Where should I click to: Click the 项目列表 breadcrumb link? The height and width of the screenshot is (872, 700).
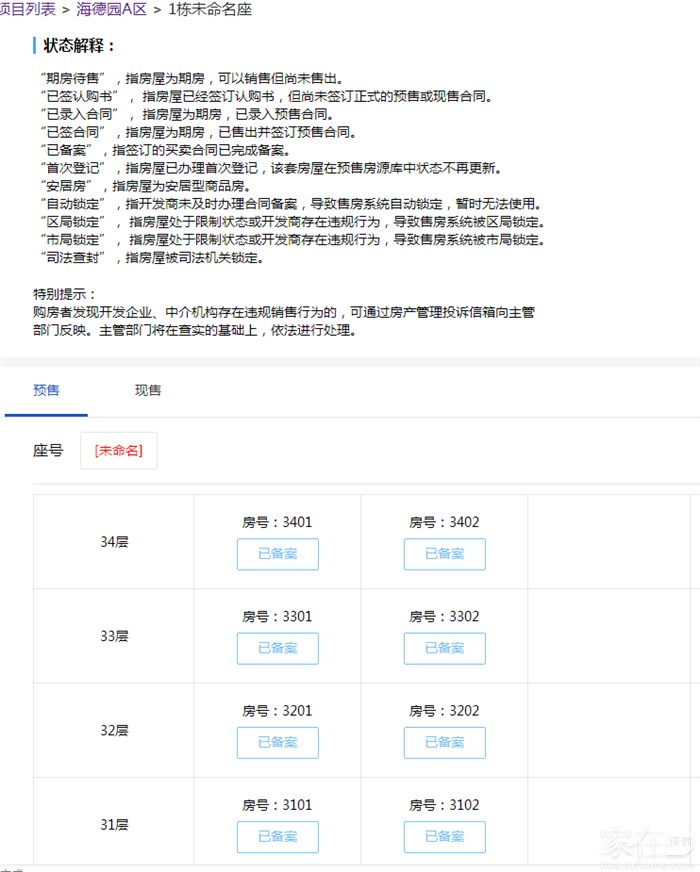26,9
